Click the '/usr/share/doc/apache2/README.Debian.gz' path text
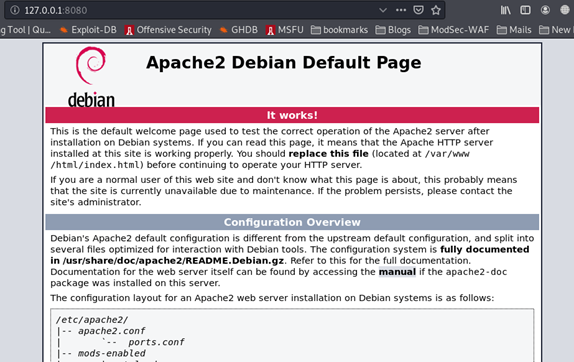The width and height of the screenshot is (574, 362). coord(174,261)
